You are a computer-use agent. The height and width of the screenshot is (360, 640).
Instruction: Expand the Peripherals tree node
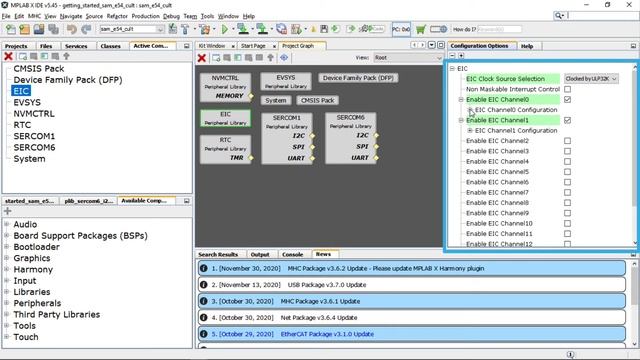(7, 303)
